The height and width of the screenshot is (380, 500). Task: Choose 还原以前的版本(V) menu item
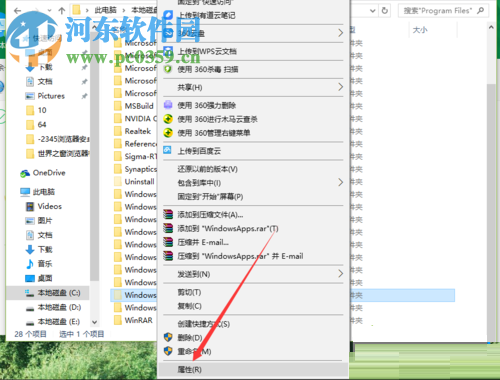[207, 169]
